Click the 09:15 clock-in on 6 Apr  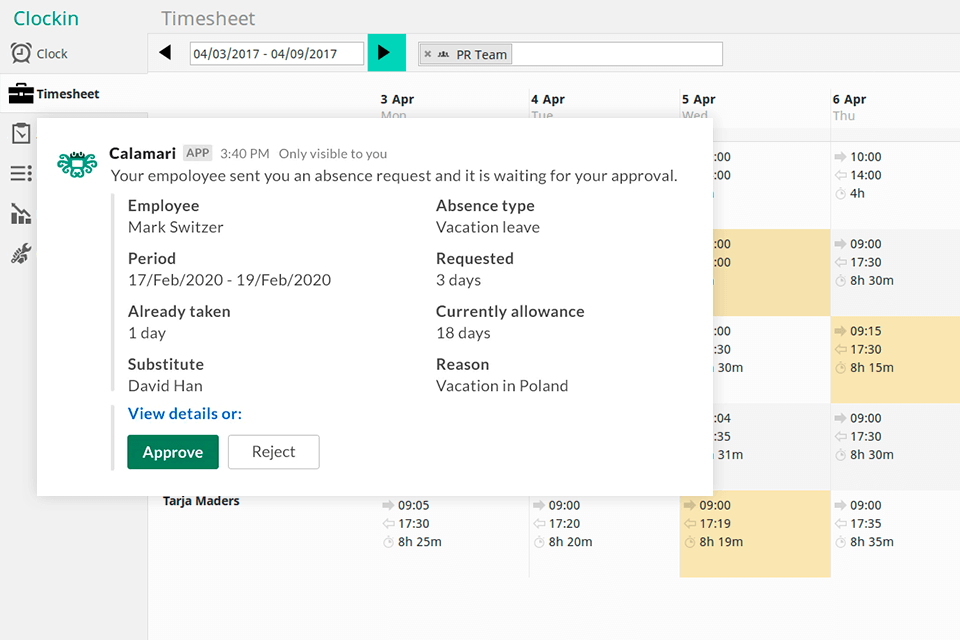point(866,331)
